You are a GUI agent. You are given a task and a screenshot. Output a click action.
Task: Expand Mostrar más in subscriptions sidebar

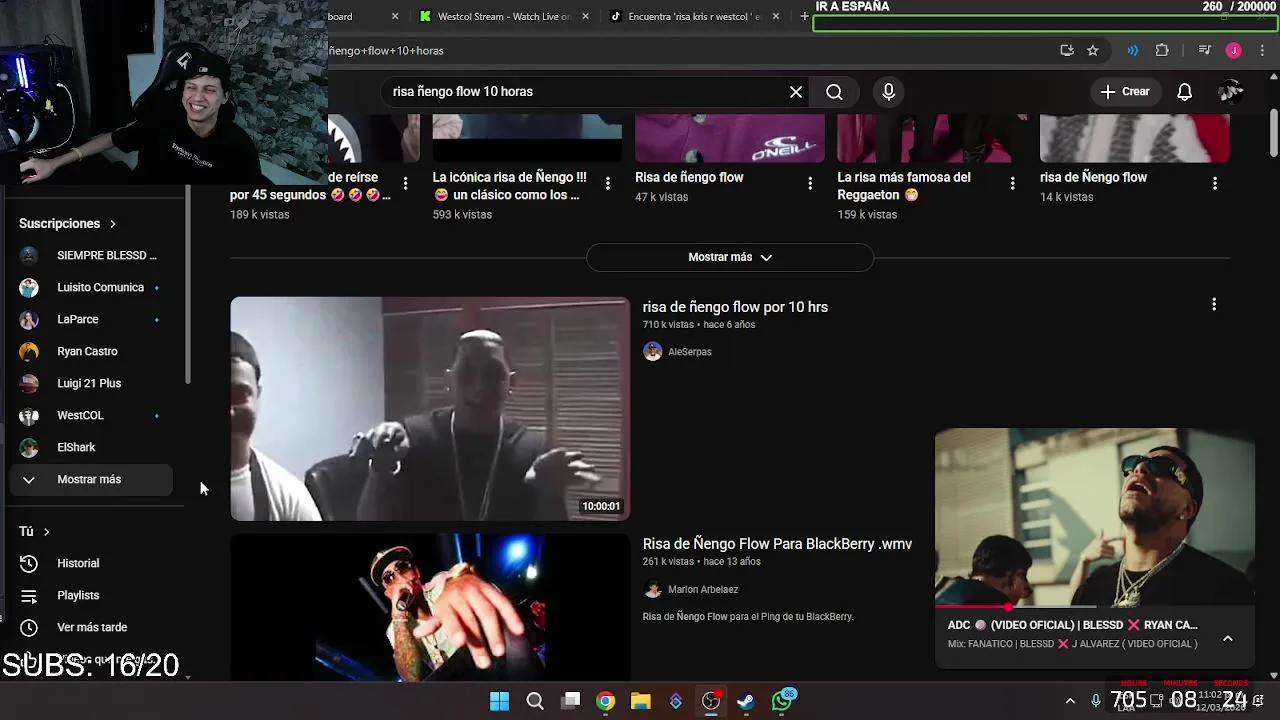click(x=92, y=479)
